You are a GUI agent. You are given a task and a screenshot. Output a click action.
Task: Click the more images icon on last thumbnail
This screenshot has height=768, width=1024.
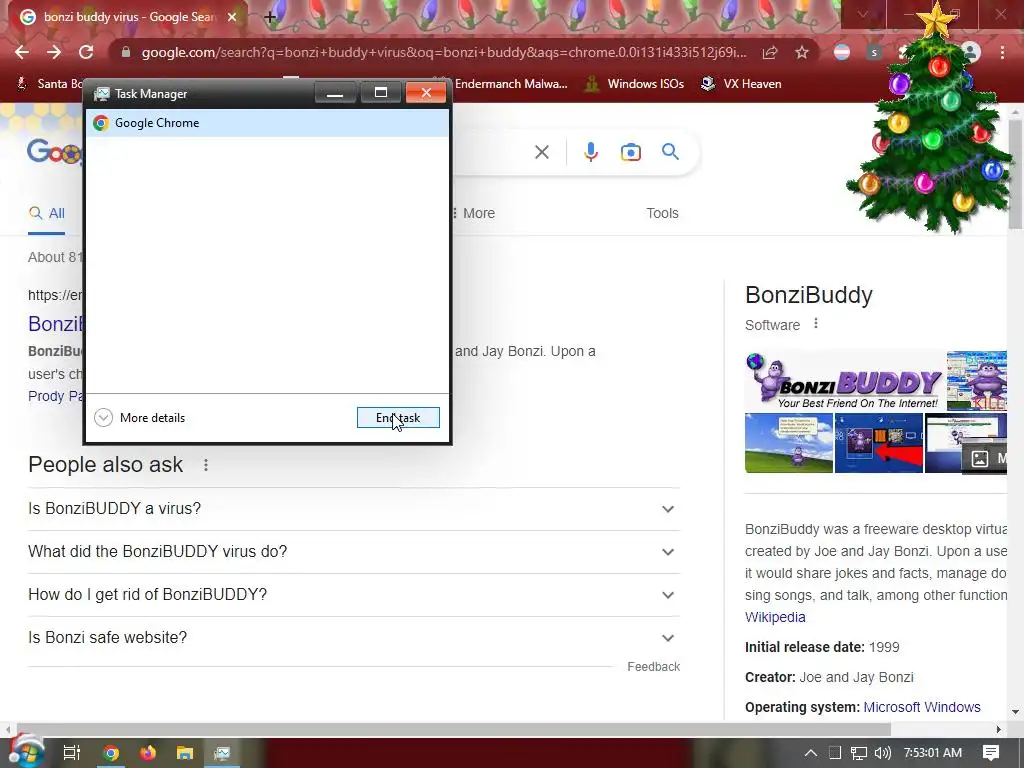tap(980, 458)
